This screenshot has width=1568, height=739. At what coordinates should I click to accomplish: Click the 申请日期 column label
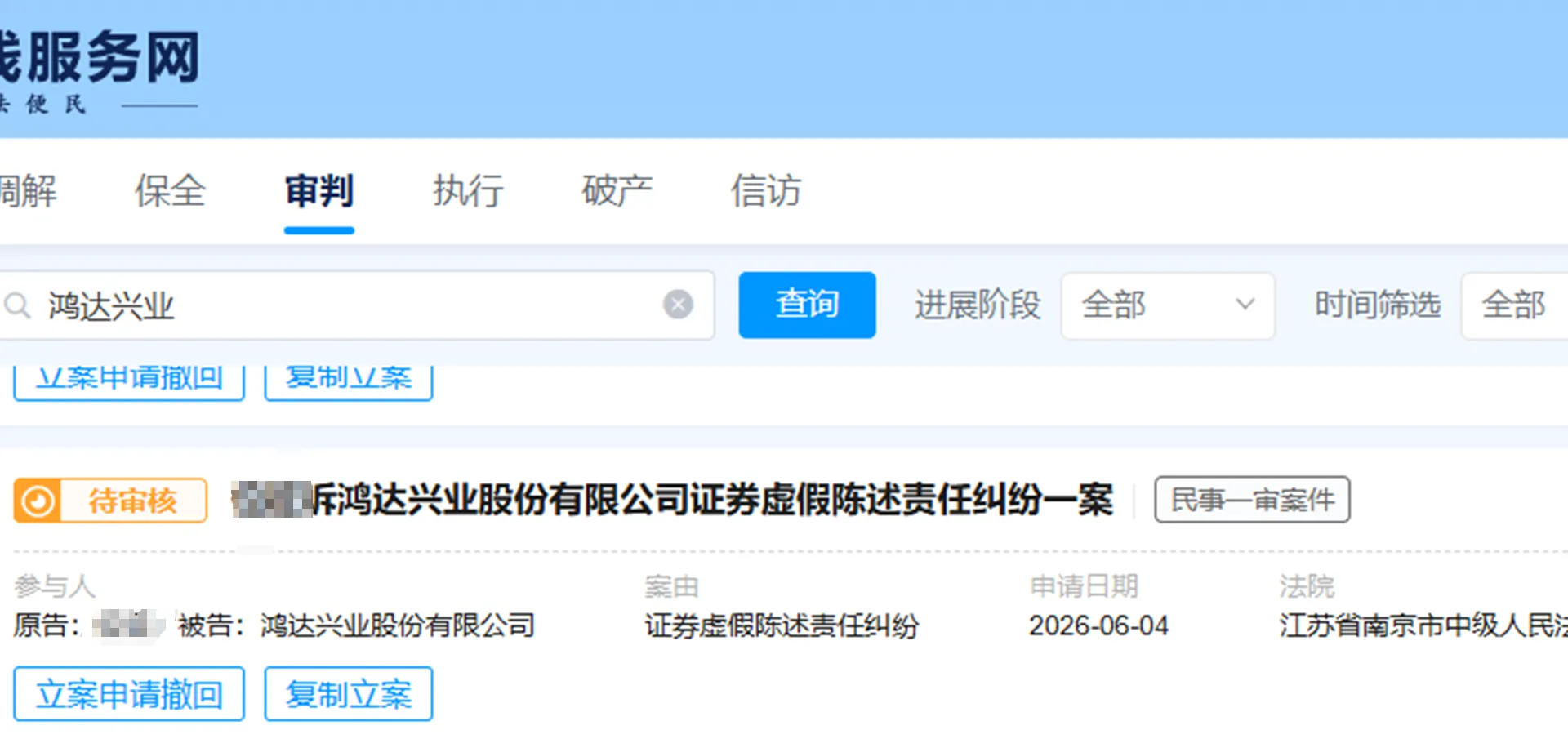click(x=1084, y=585)
